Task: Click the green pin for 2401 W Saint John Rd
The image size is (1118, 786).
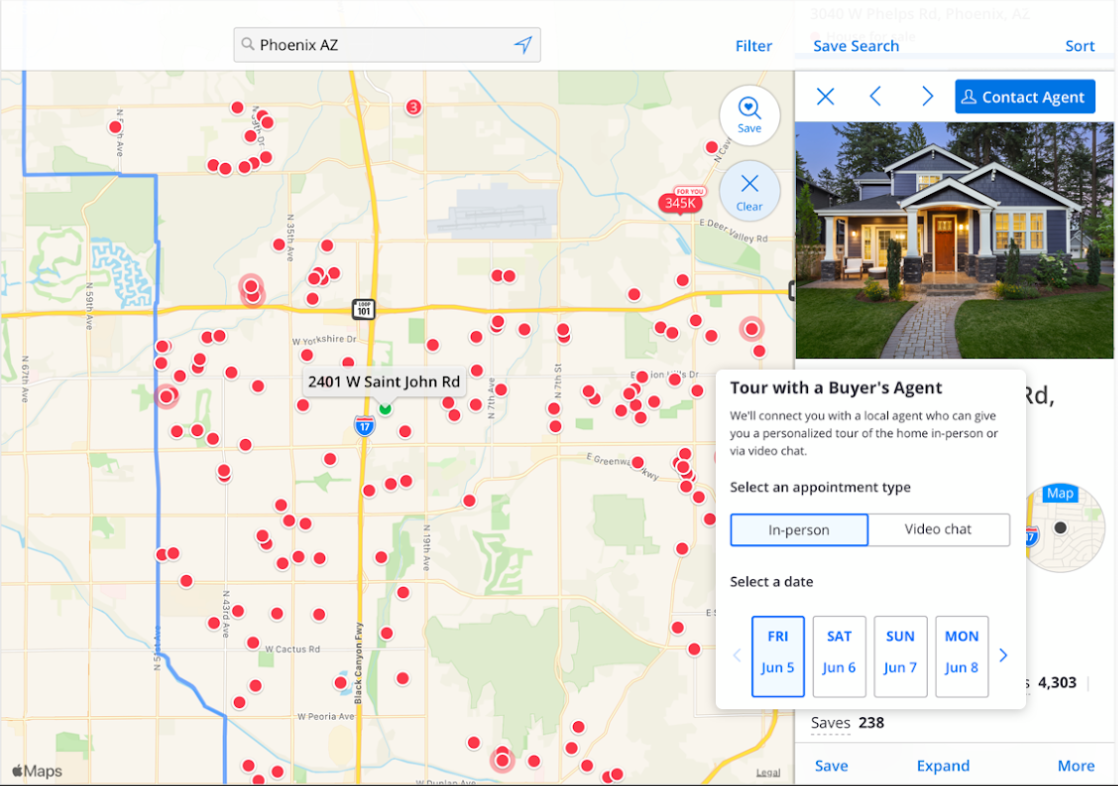Action: pos(385,409)
